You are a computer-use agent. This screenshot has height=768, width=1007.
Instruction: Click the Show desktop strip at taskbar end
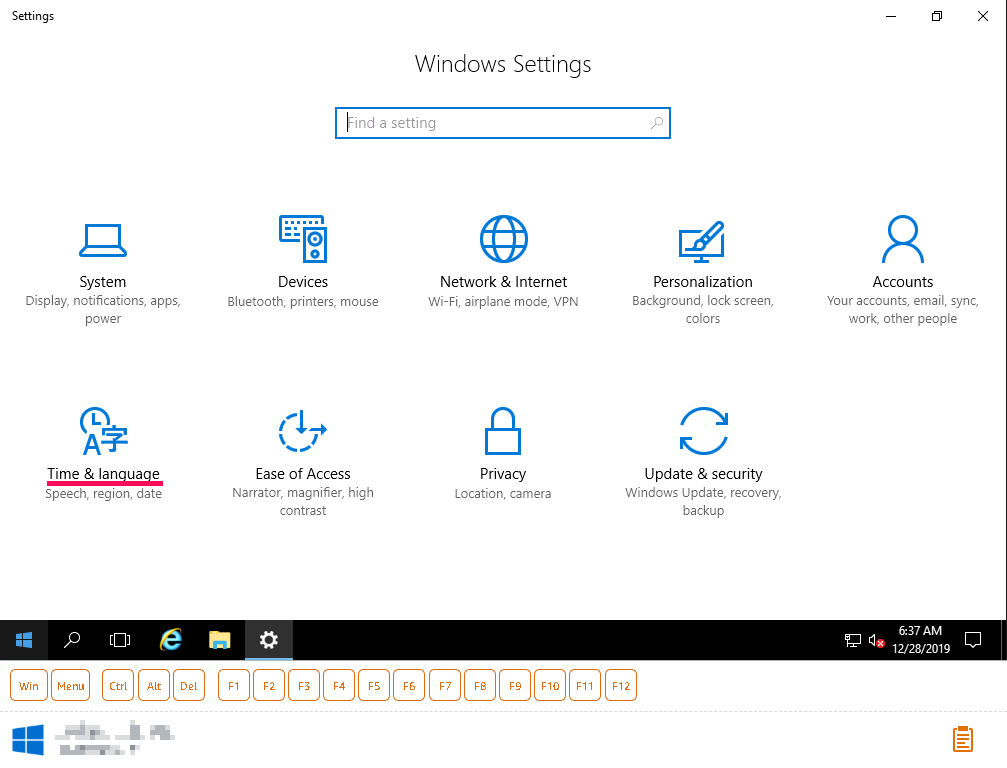click(1004, 640)
